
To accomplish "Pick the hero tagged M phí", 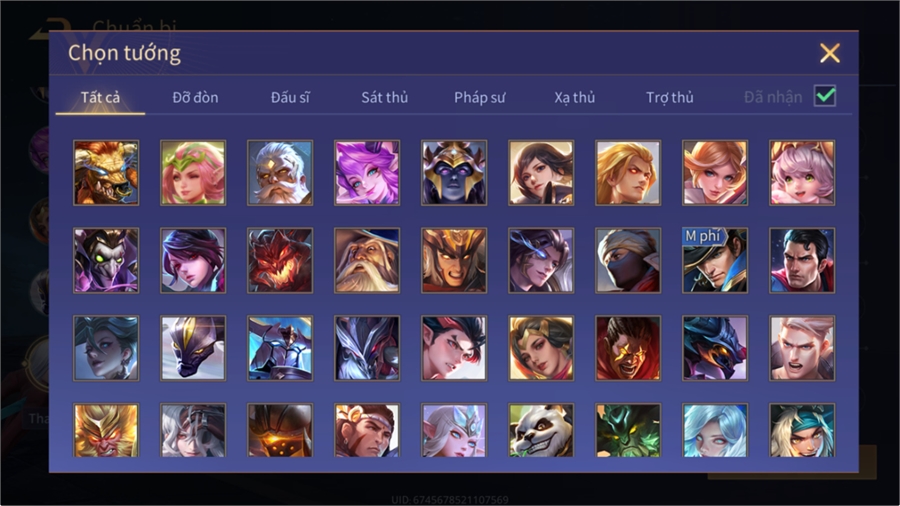I will pos(715,260).
